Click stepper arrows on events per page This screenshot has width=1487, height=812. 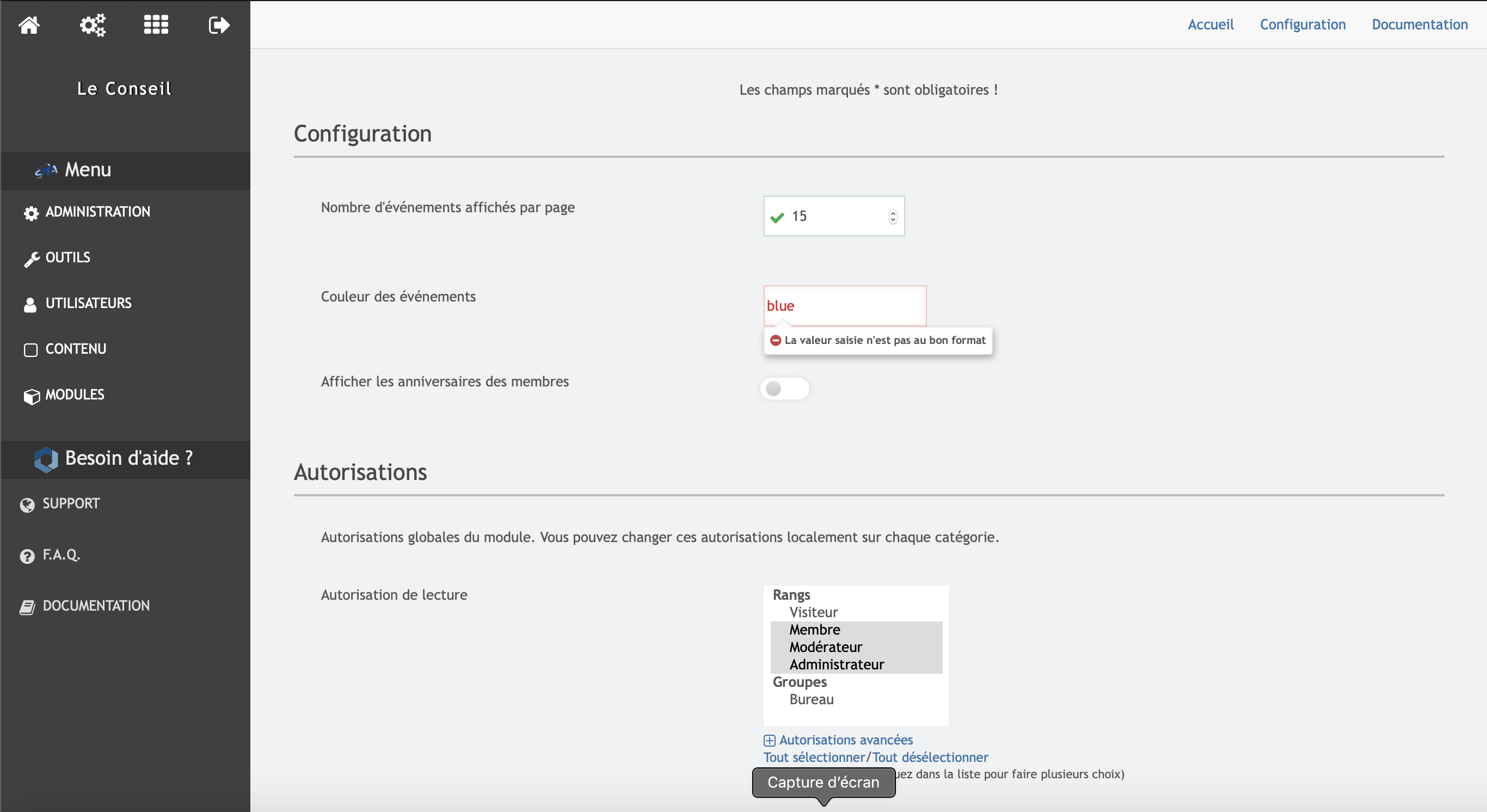893,217
